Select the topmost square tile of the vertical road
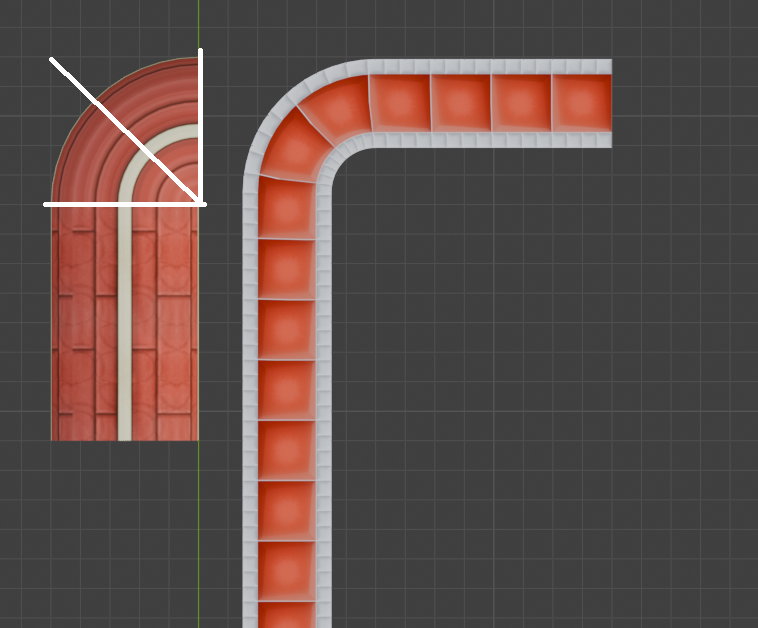This screenshot has width=758, height=628. coord(287,208)
